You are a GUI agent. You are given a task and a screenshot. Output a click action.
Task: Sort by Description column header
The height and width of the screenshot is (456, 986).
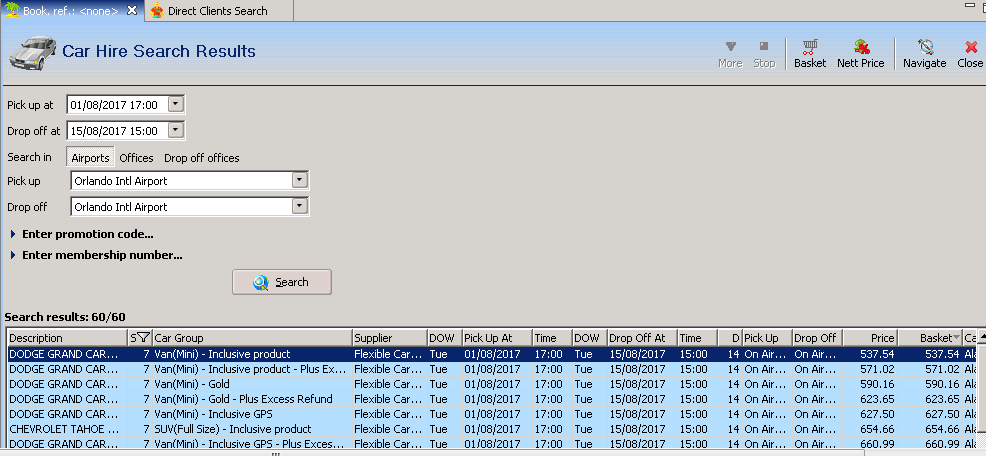[67, 338]
